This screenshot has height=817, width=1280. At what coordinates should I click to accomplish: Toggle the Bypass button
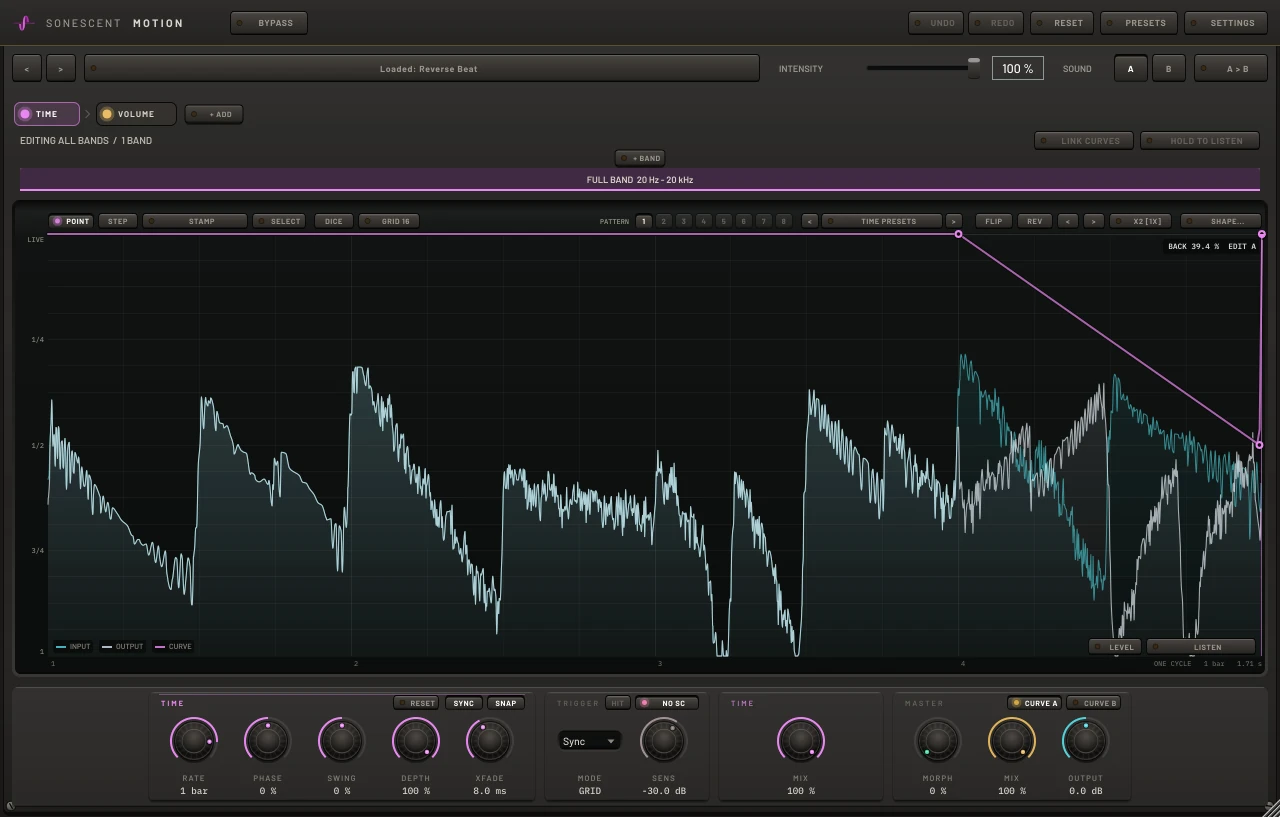(268, 22)
